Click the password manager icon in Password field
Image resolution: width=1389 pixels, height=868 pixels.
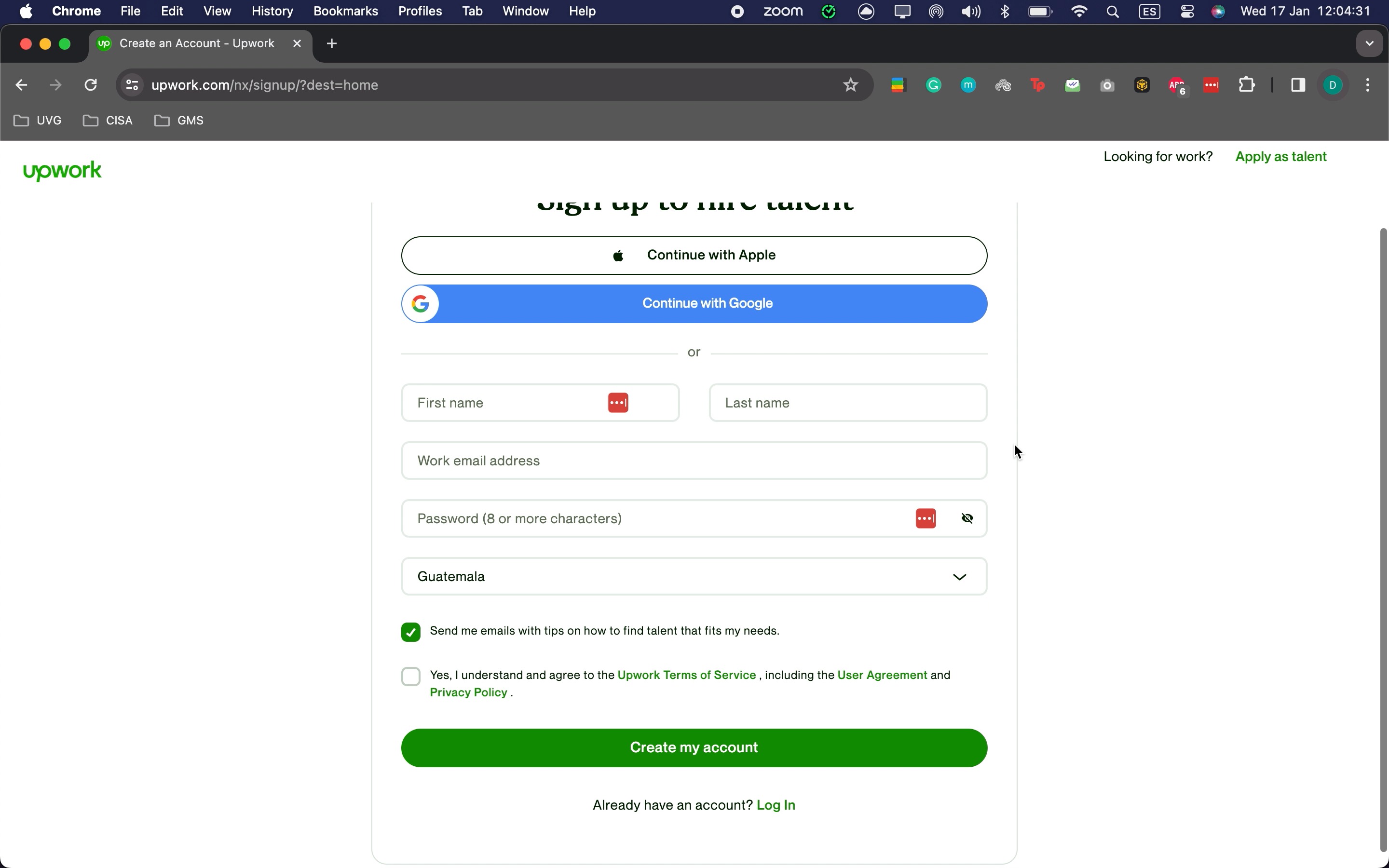(925, 518)
